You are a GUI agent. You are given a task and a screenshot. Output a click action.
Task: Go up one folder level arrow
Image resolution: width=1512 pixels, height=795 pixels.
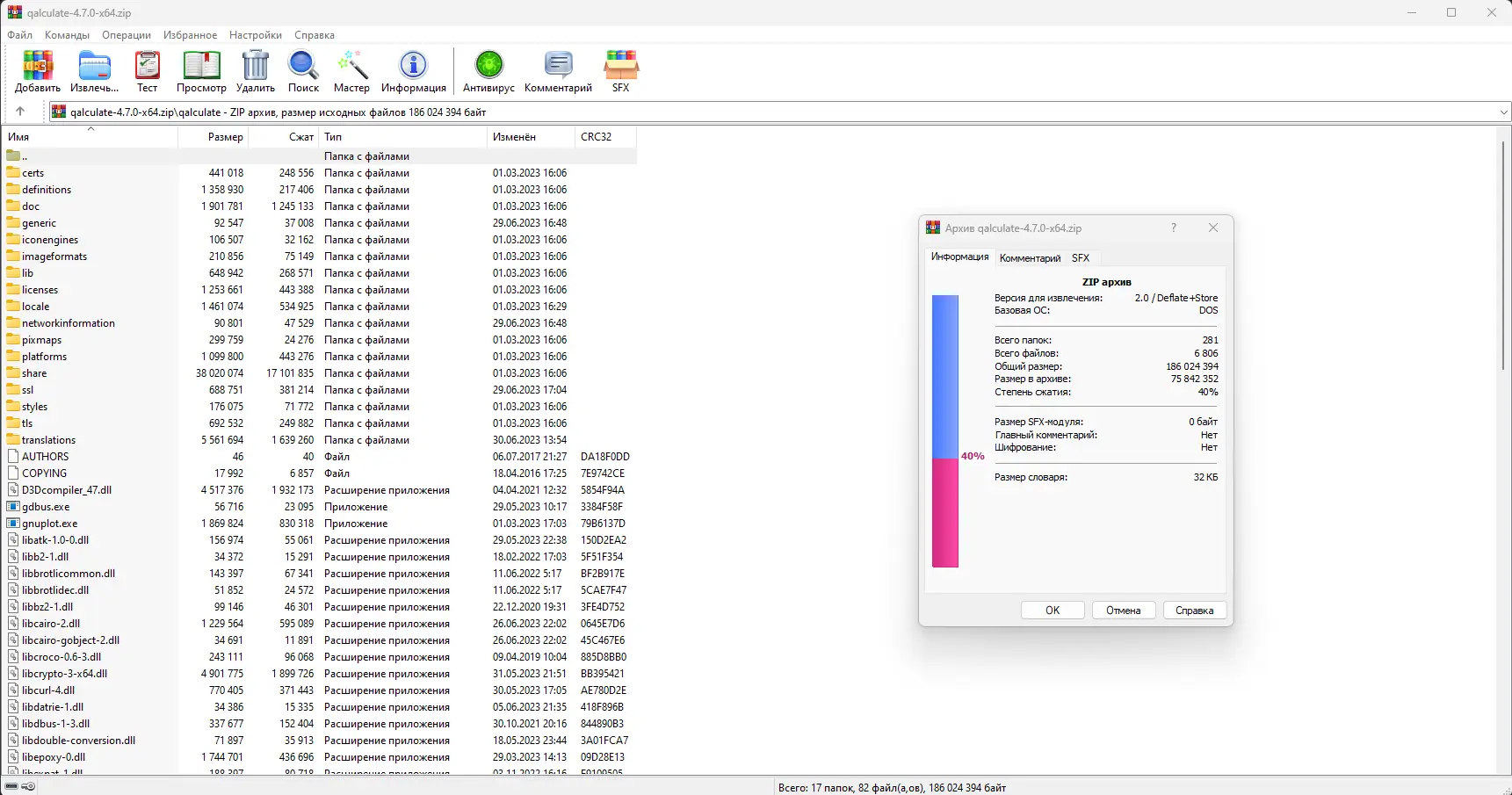pos(20,112)
